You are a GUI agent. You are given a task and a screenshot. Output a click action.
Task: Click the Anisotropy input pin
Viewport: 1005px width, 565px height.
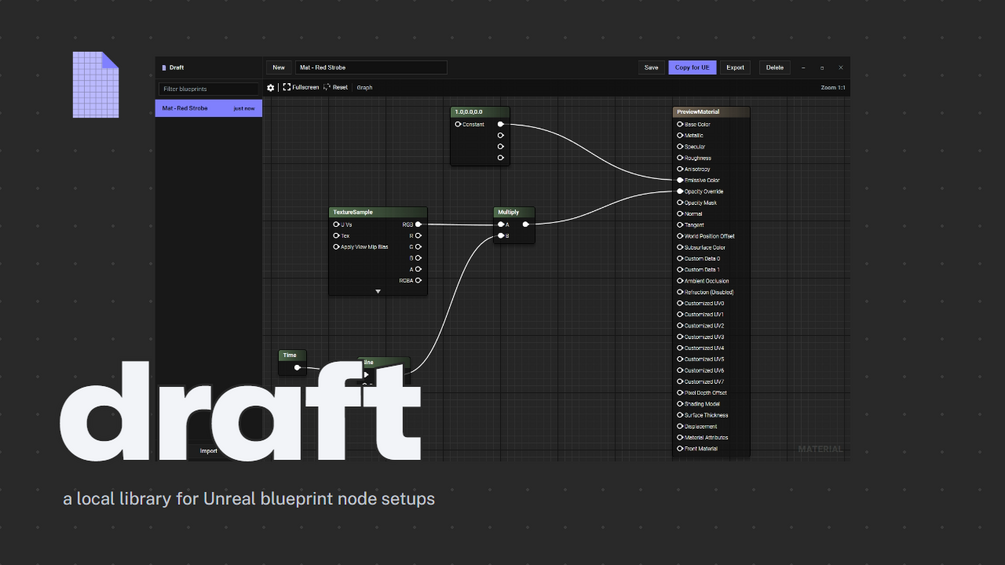tap(680, 169)
